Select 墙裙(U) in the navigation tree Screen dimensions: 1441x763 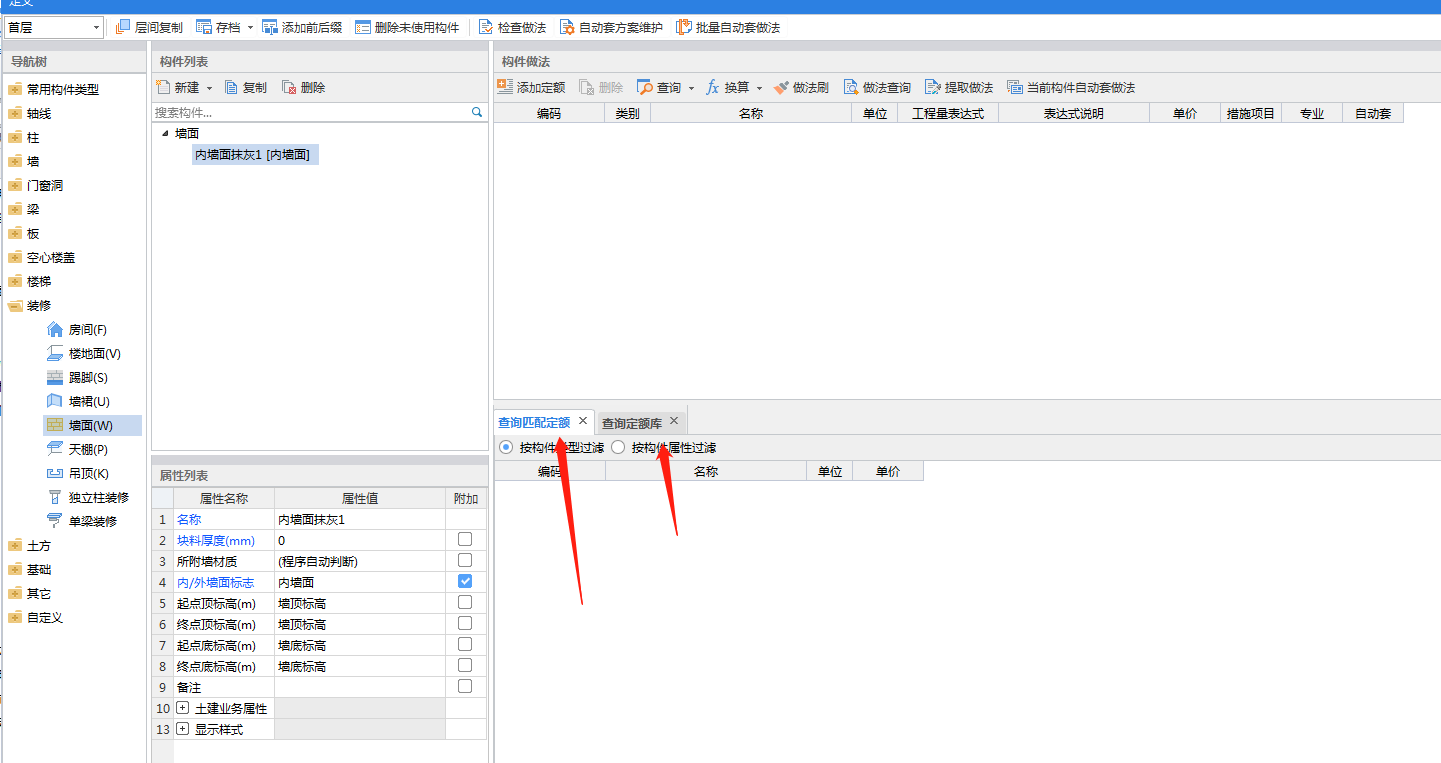[79, 401]
